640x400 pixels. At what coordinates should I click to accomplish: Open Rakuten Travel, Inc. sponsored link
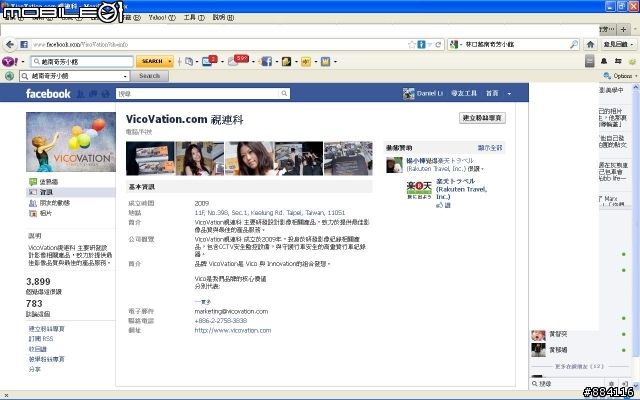click(461, 189)
